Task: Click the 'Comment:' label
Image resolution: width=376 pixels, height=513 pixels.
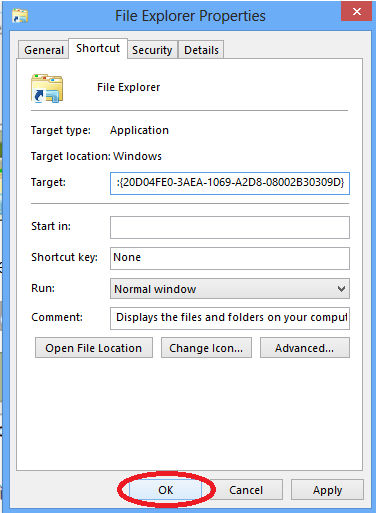Action: pyautogui.click(x=57, y=317)
